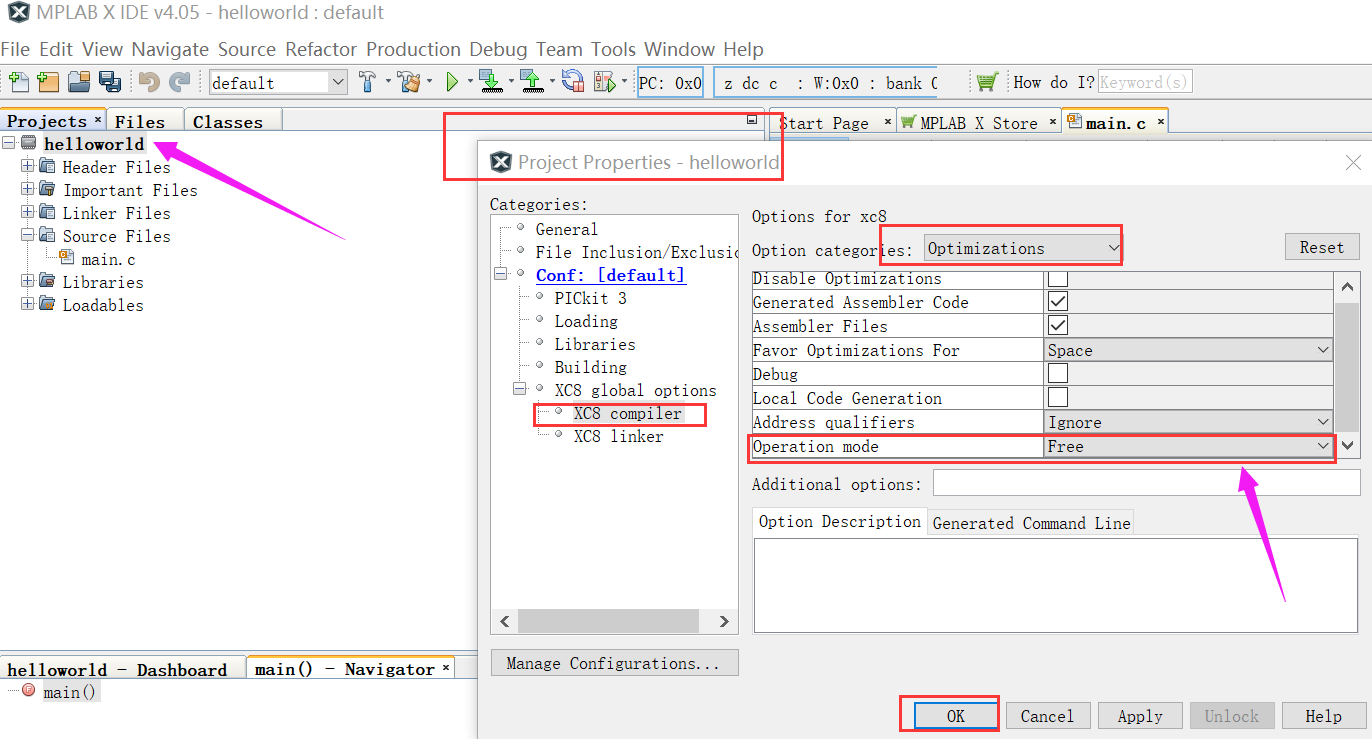
Task: Open Favor Optimizations For dropdown
Action: coord(1188,350)
